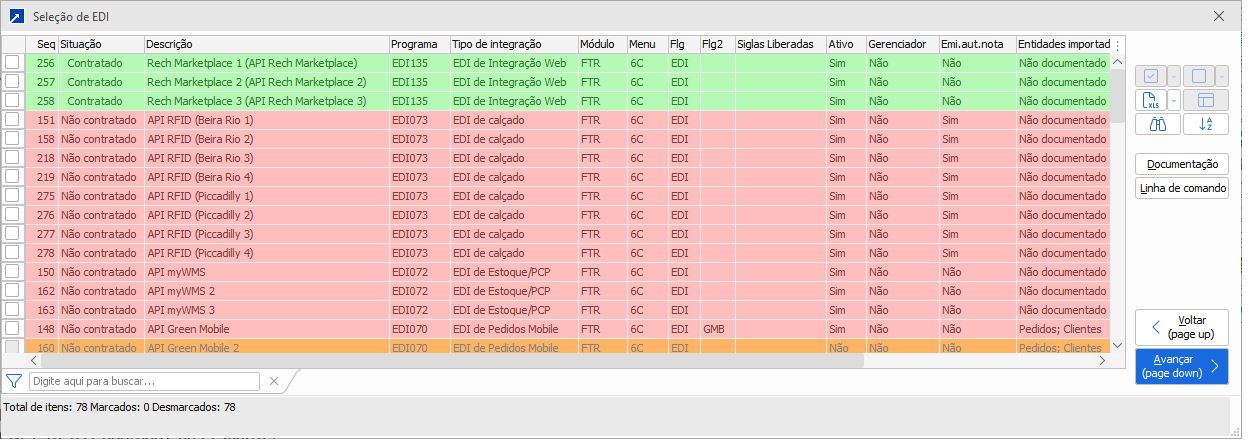
Task: Close the Seleção de EDI window
Action: point(1218,16)
